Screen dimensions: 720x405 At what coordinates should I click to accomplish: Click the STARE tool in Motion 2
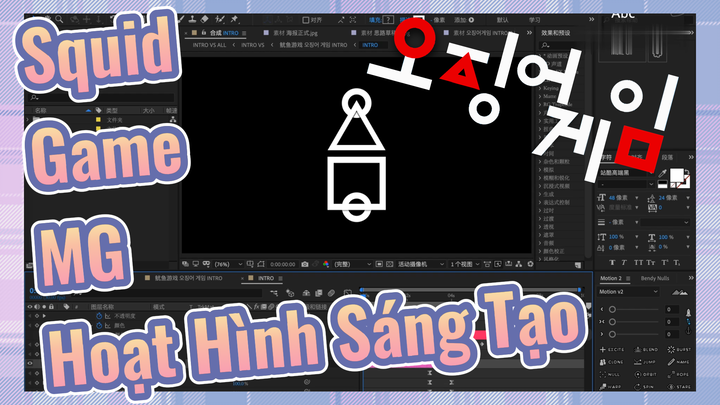679,387
